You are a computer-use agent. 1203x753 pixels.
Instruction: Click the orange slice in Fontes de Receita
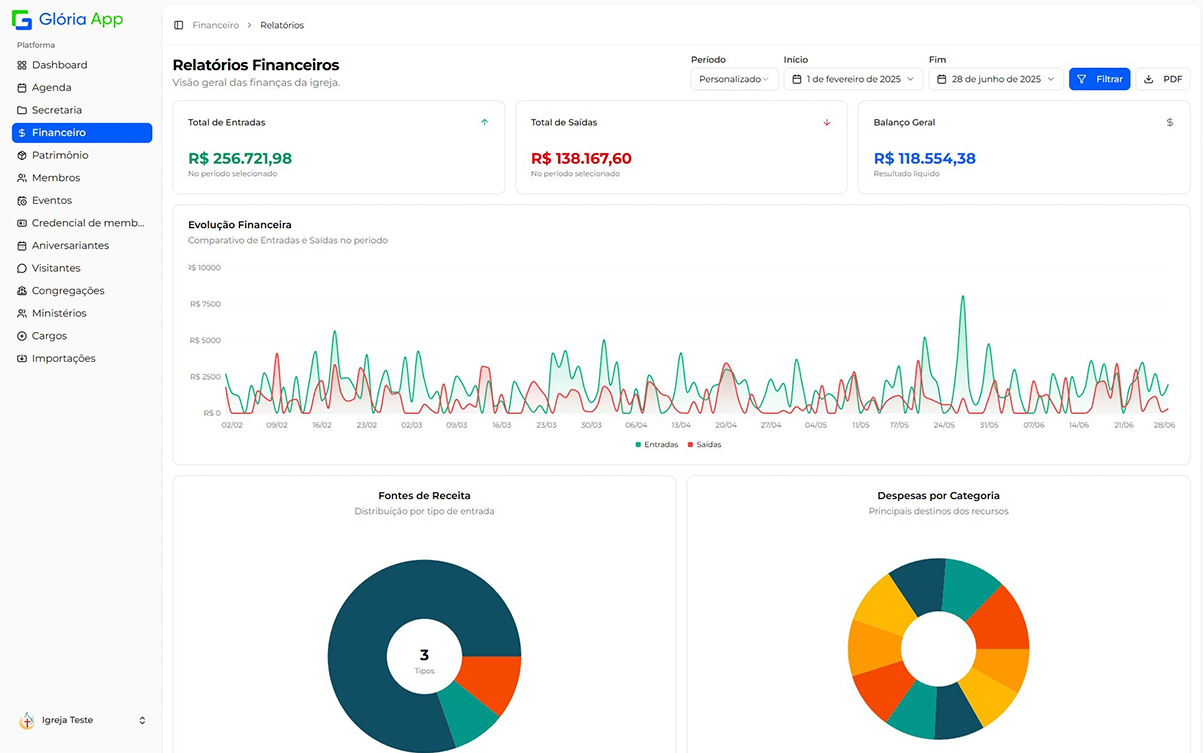pos(495,680)
